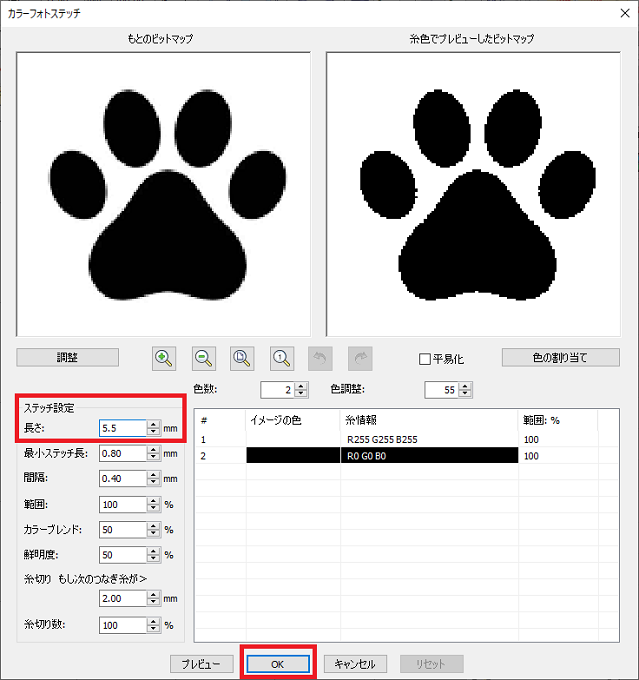Click the 長さ field showing 5.5
The width and height of the screenshot is (639, 680).
[123, 428]
